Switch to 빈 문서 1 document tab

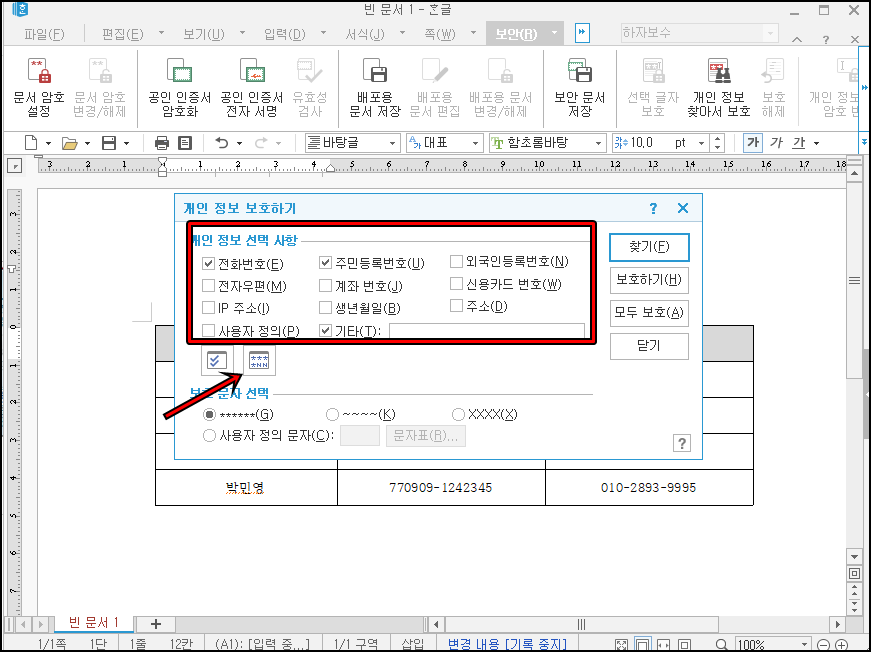coord(94,623)
